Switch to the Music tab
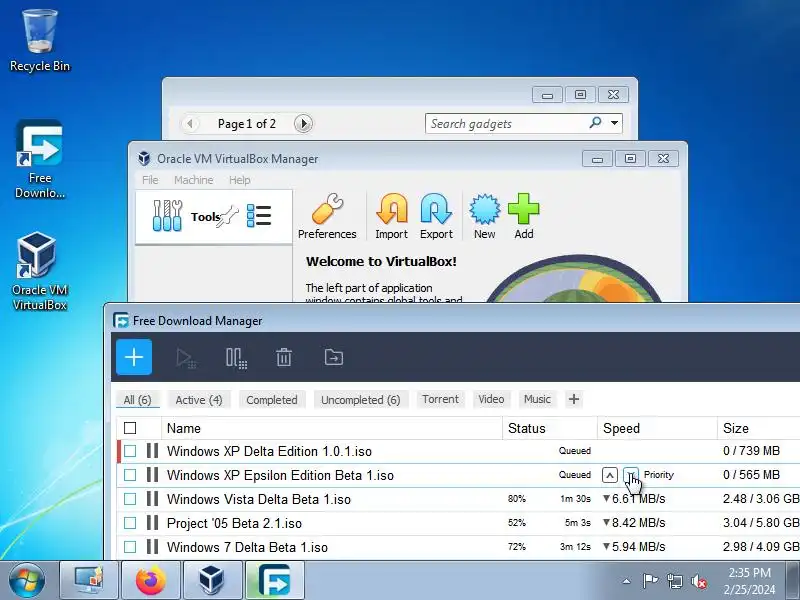The image size is (800, 600). pyautogui.click(x=537, y=399)
